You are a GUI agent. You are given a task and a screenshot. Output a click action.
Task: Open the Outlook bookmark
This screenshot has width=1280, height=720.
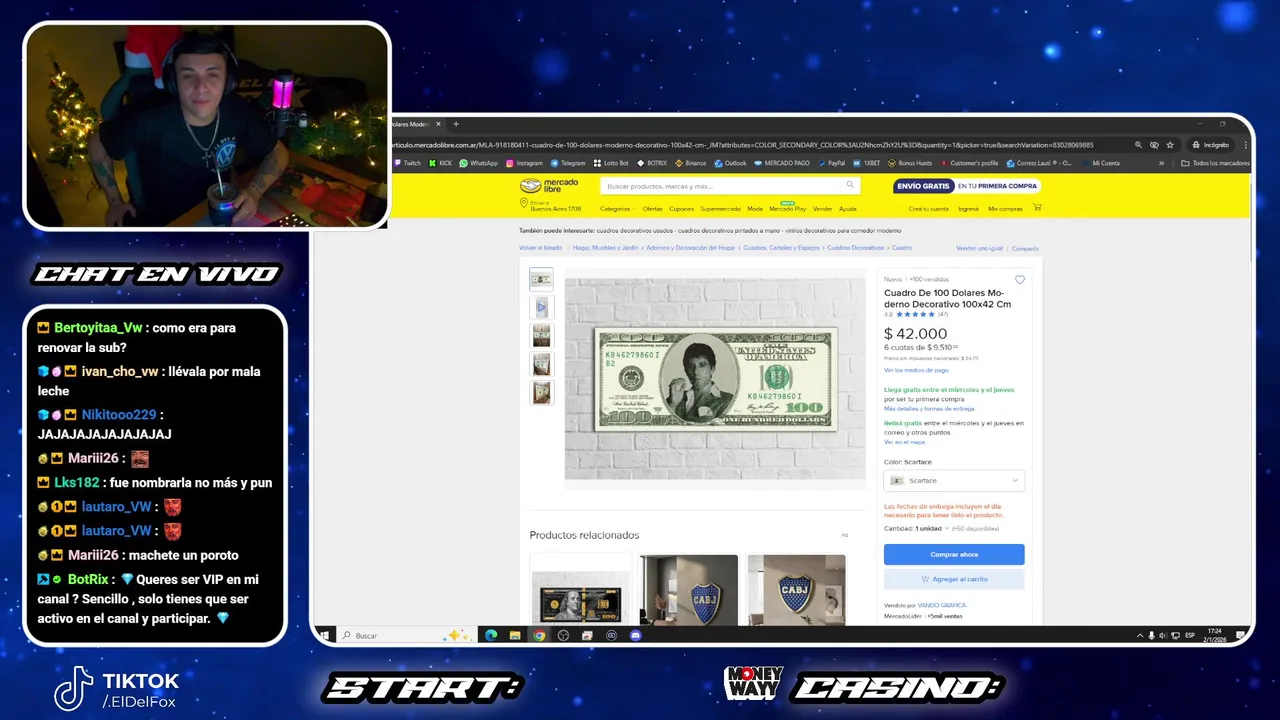coord(730,163)
